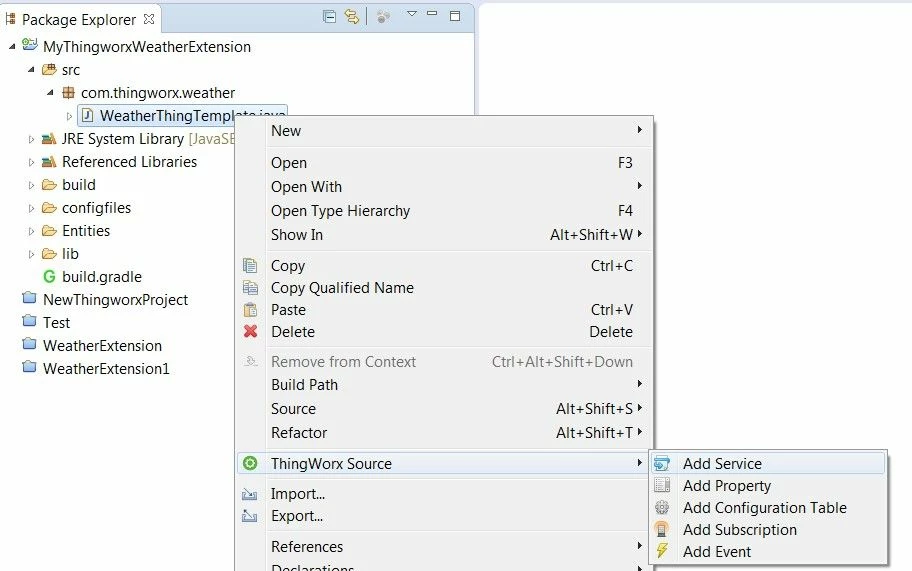912x571 pixels.
Task: Choose Add Property from ThingWorx submenu
Action: pyautogui.click(x=768, y=486)
